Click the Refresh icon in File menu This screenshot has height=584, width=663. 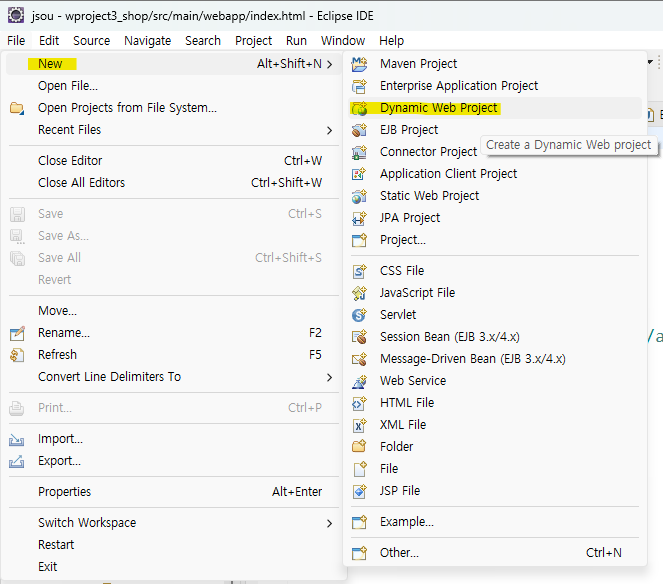coord(17,355)
